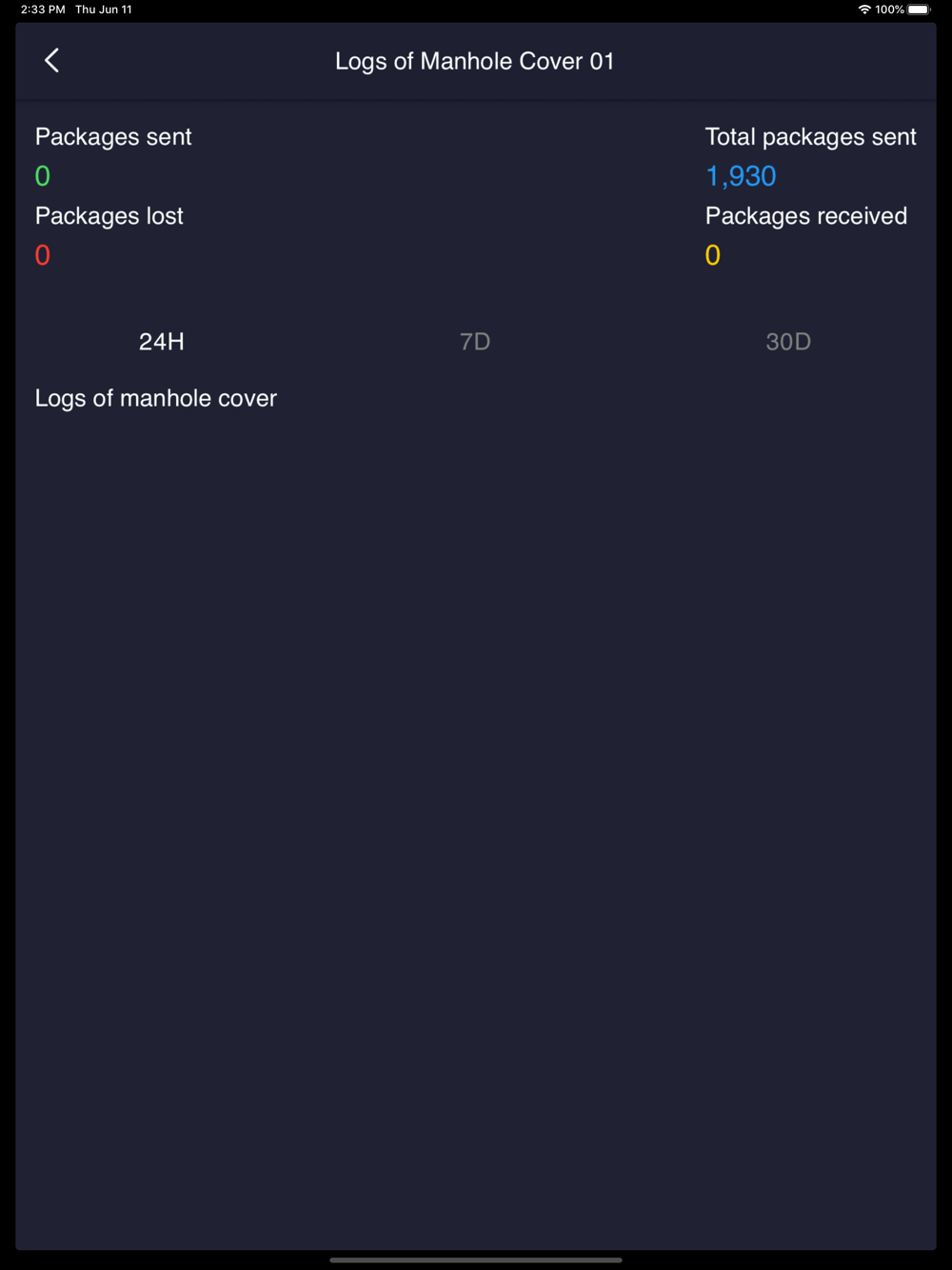
Task: Tap the green packages sent count
Action: pyautogui.click(x=43, y=176)
